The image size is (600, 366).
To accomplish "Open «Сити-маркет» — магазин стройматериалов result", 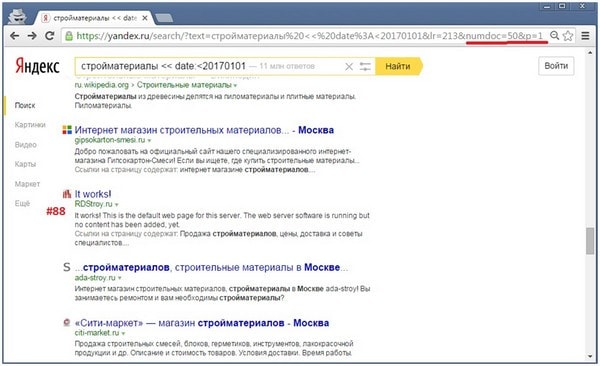I will pyautogui.click(x=202, y=323).
